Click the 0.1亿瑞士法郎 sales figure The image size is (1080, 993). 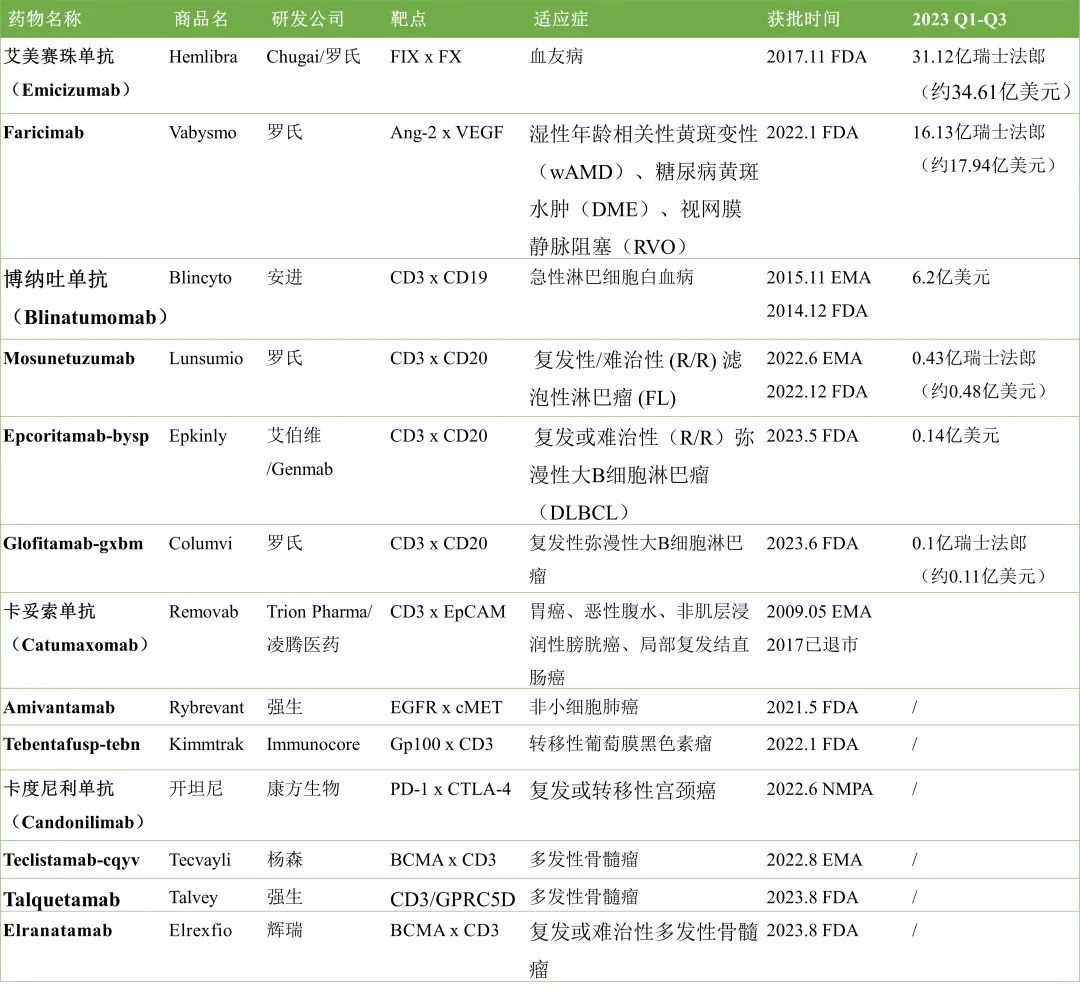tap(970, 543)
